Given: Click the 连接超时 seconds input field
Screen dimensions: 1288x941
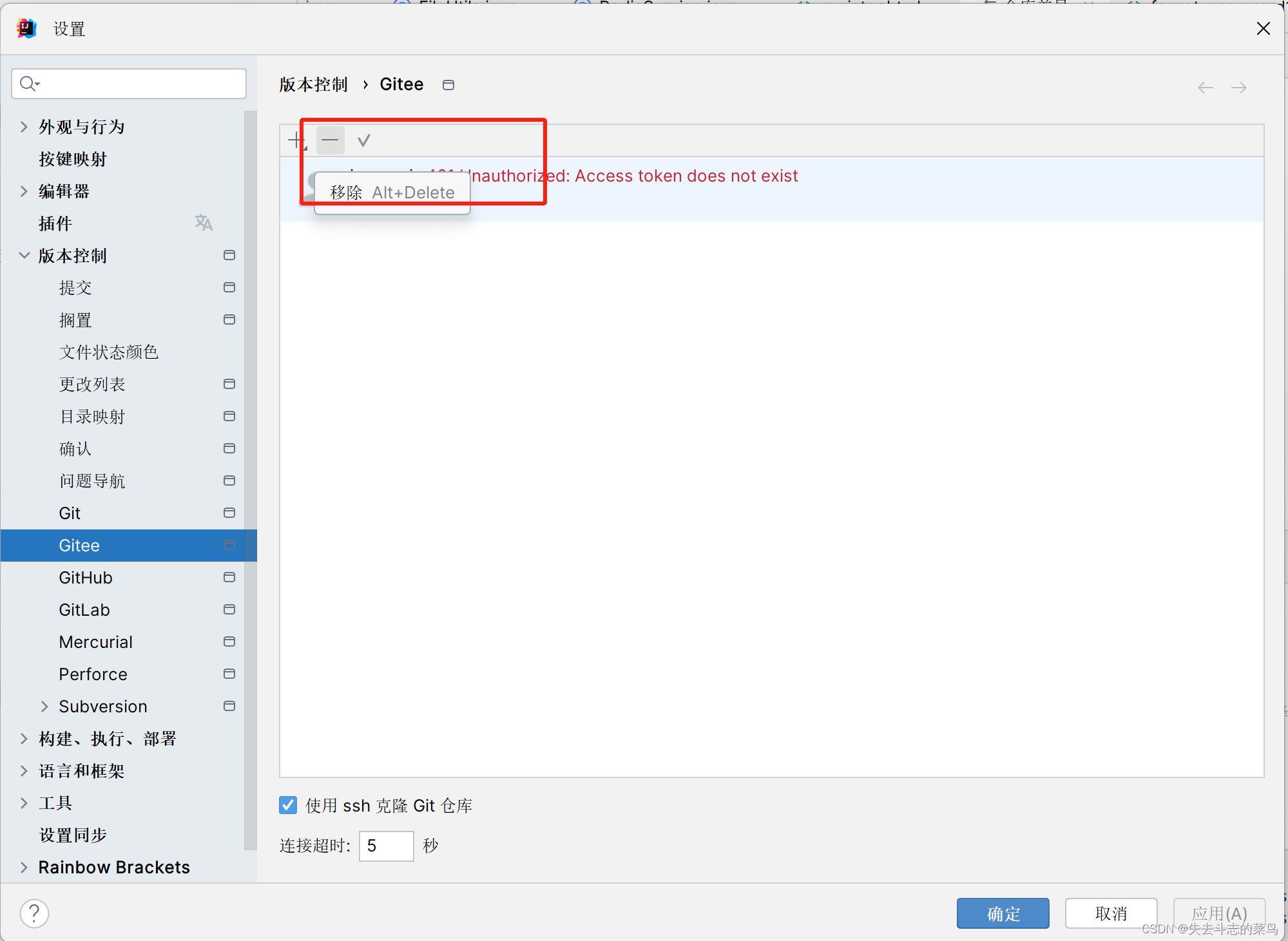Looking at the screenshot, I should tap(385, 845).
